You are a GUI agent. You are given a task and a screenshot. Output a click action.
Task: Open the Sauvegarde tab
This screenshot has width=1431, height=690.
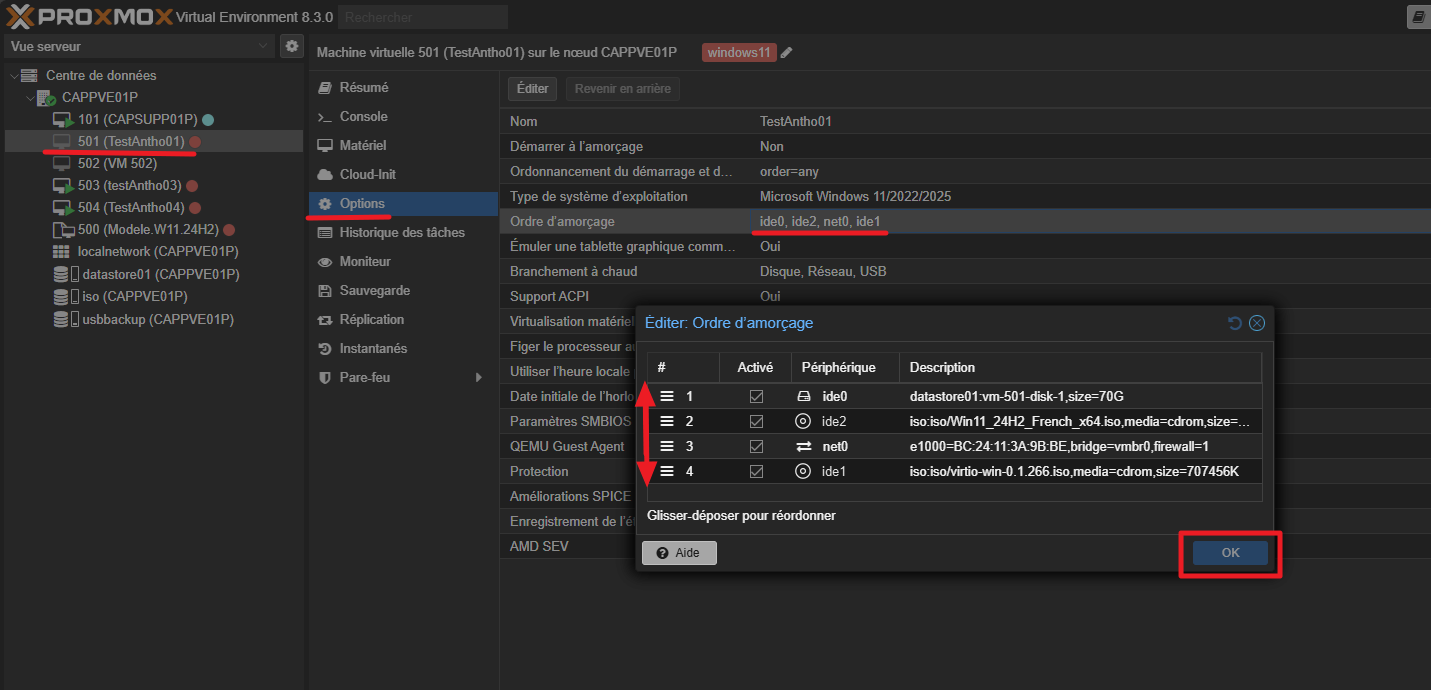[403, 291]
